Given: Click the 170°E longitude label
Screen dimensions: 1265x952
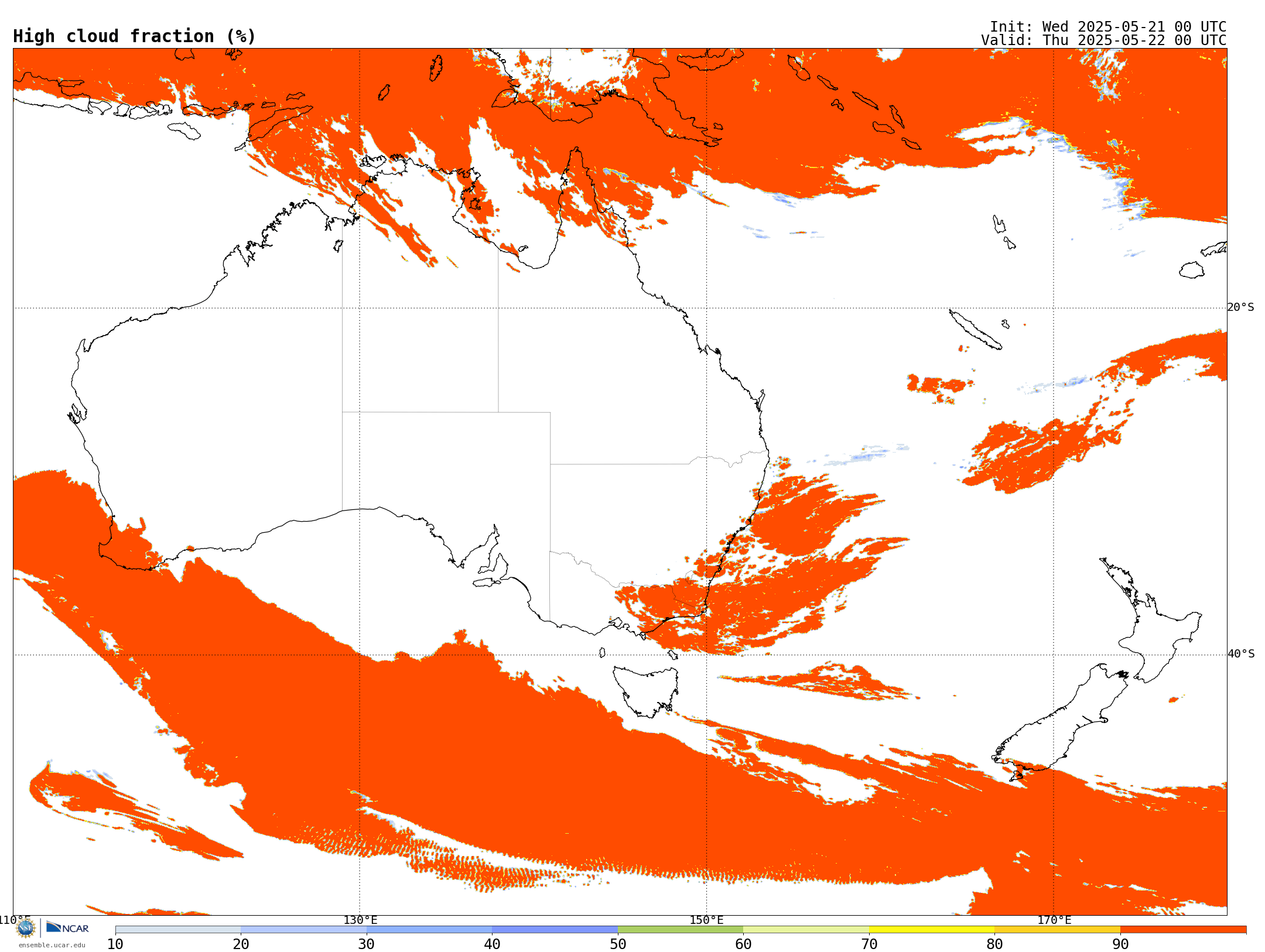Looking at the screenshot, I should click(x=1054, y=920).
